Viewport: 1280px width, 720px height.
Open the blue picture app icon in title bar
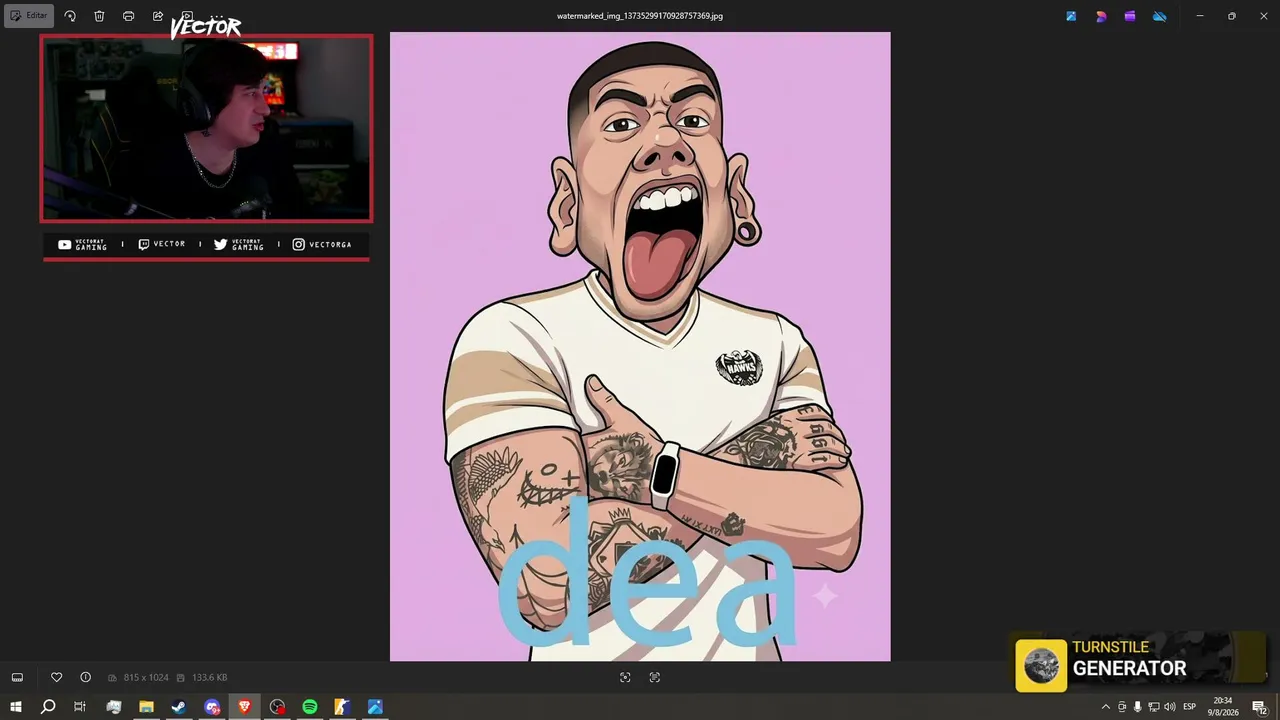click(1071, 16)
